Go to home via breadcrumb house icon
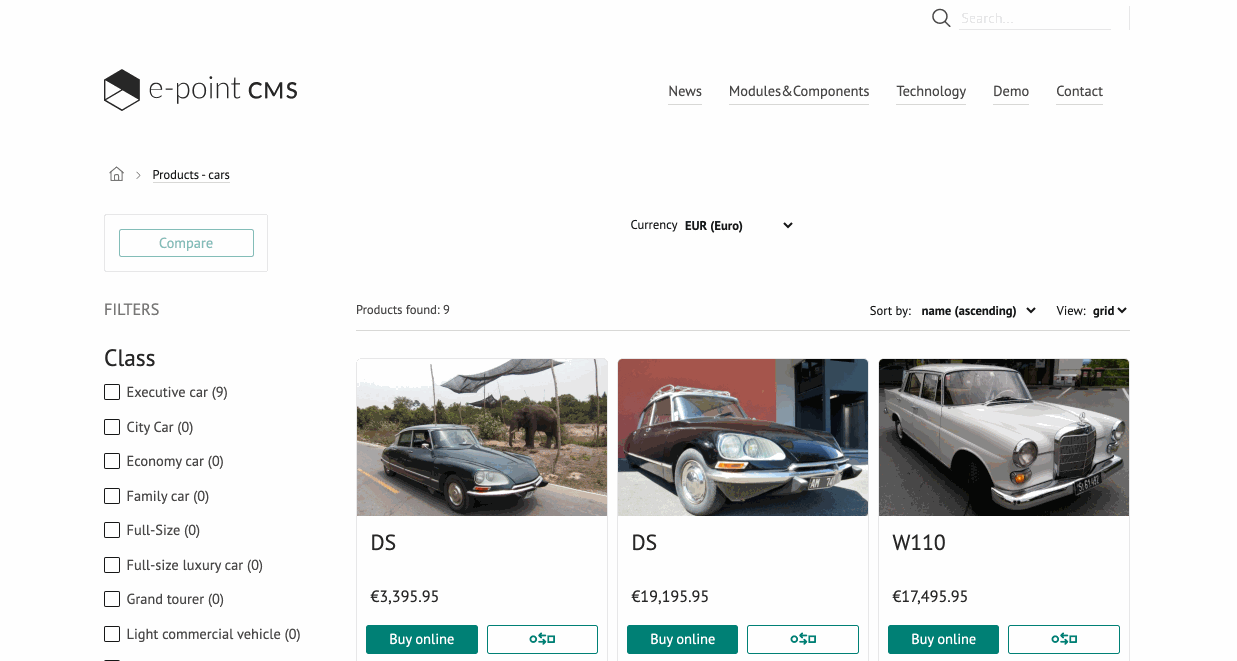1237x661 pixels. pos(116,174)
